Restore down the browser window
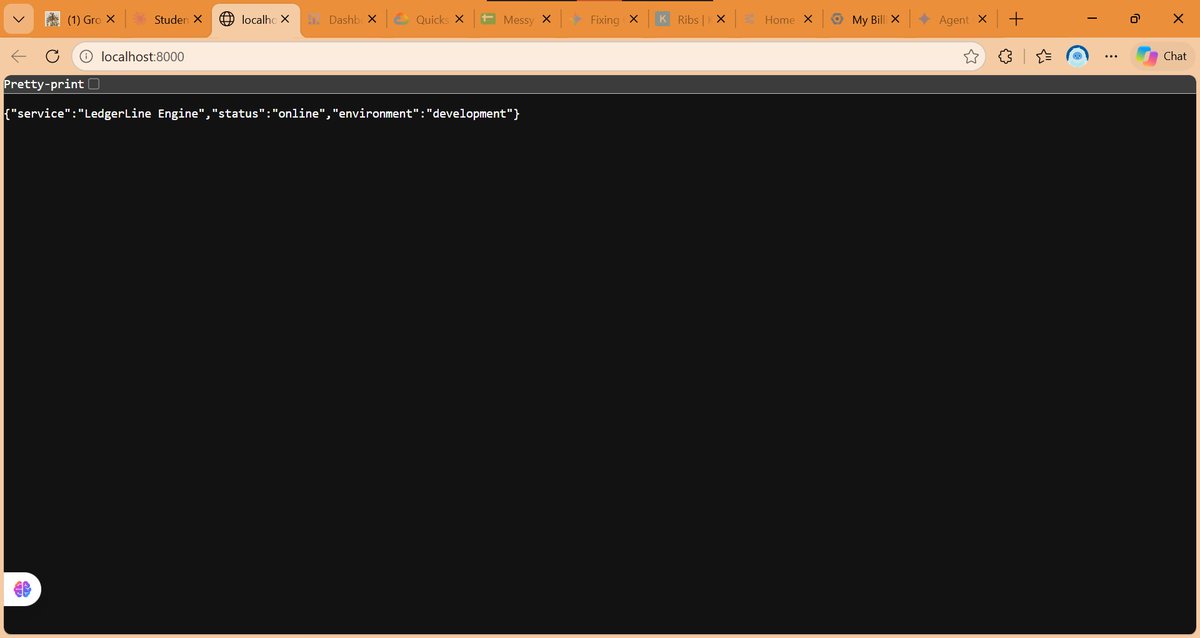This screenshot has height=638, width=1200. [1135, 18]
